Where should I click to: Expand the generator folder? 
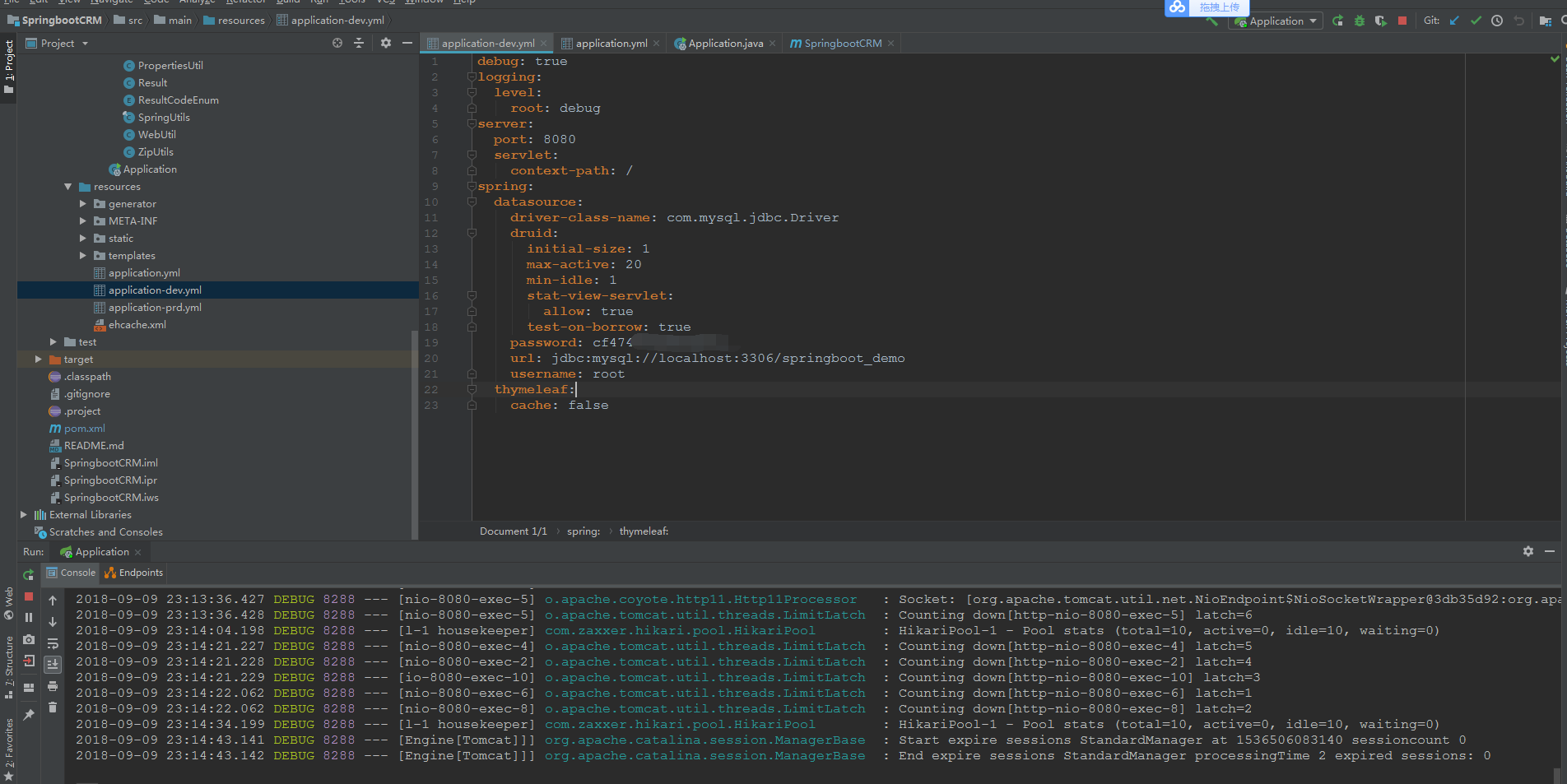[x=83, y=204]
